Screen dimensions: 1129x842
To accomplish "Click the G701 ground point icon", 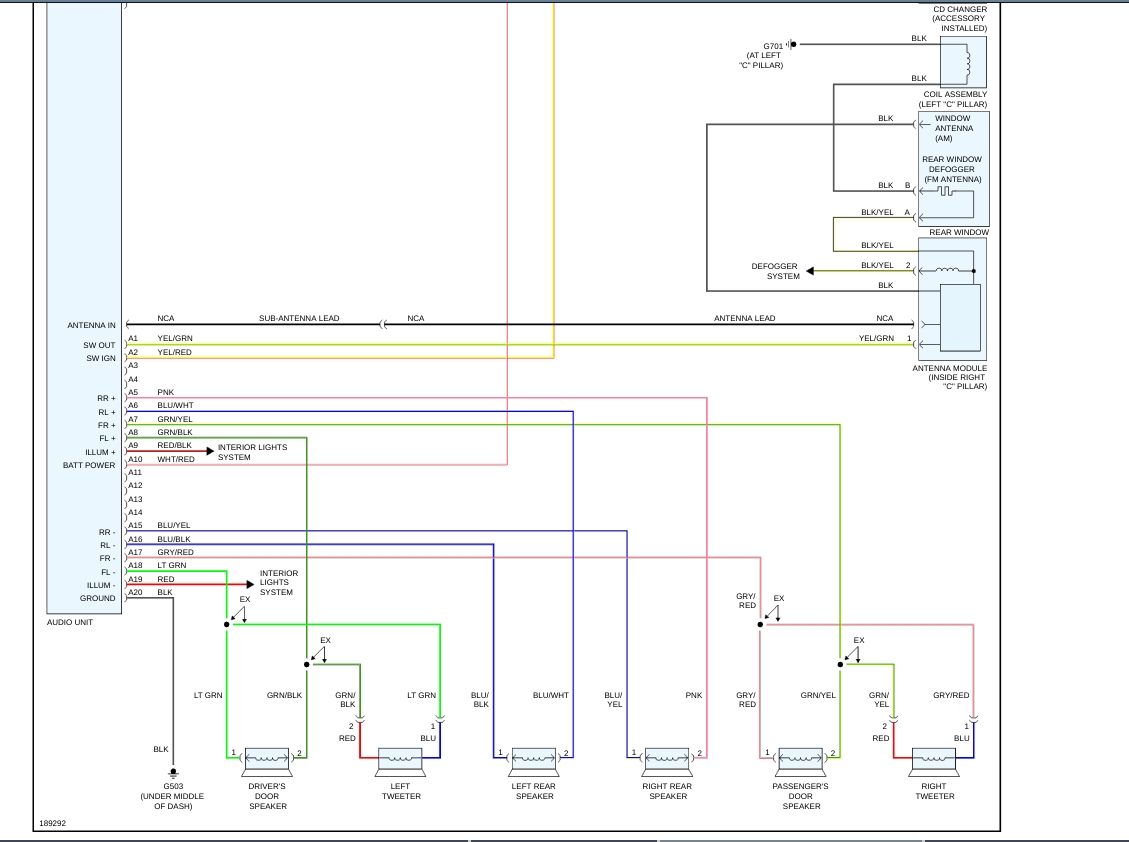I will (791, 43).
